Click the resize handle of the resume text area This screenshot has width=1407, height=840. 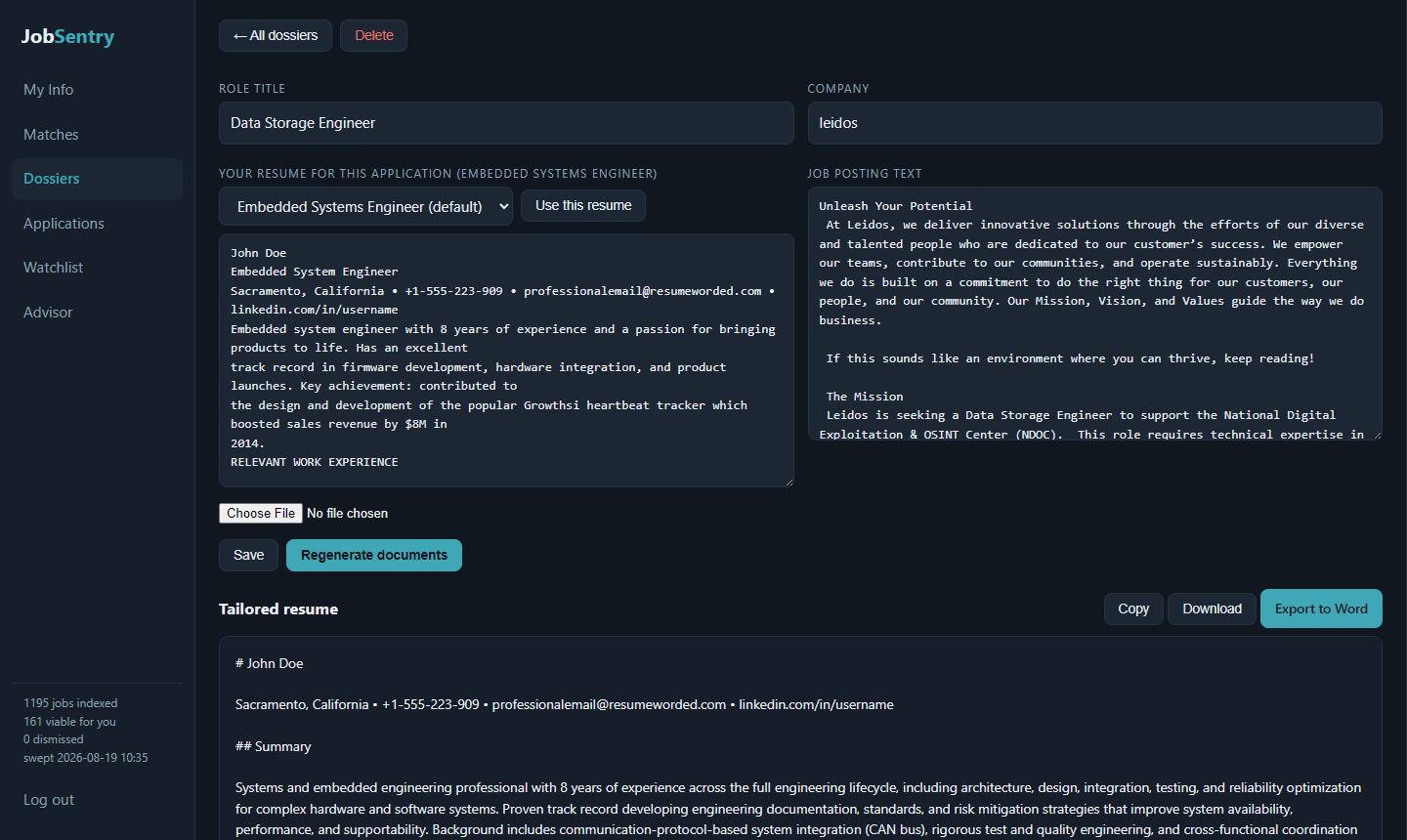pos(788,481)
